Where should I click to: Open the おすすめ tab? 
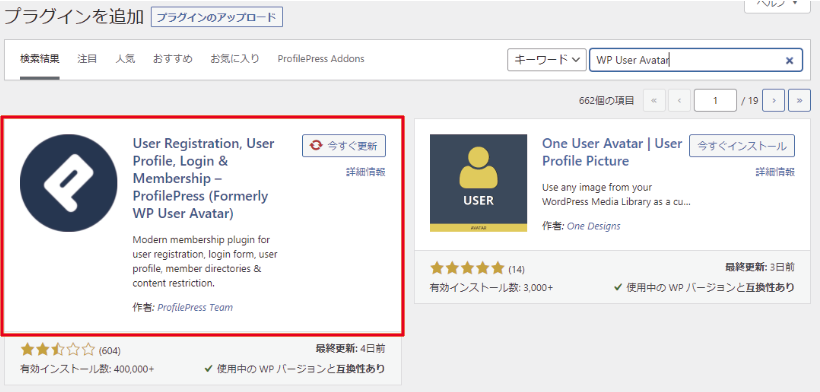tap(173, 59)
